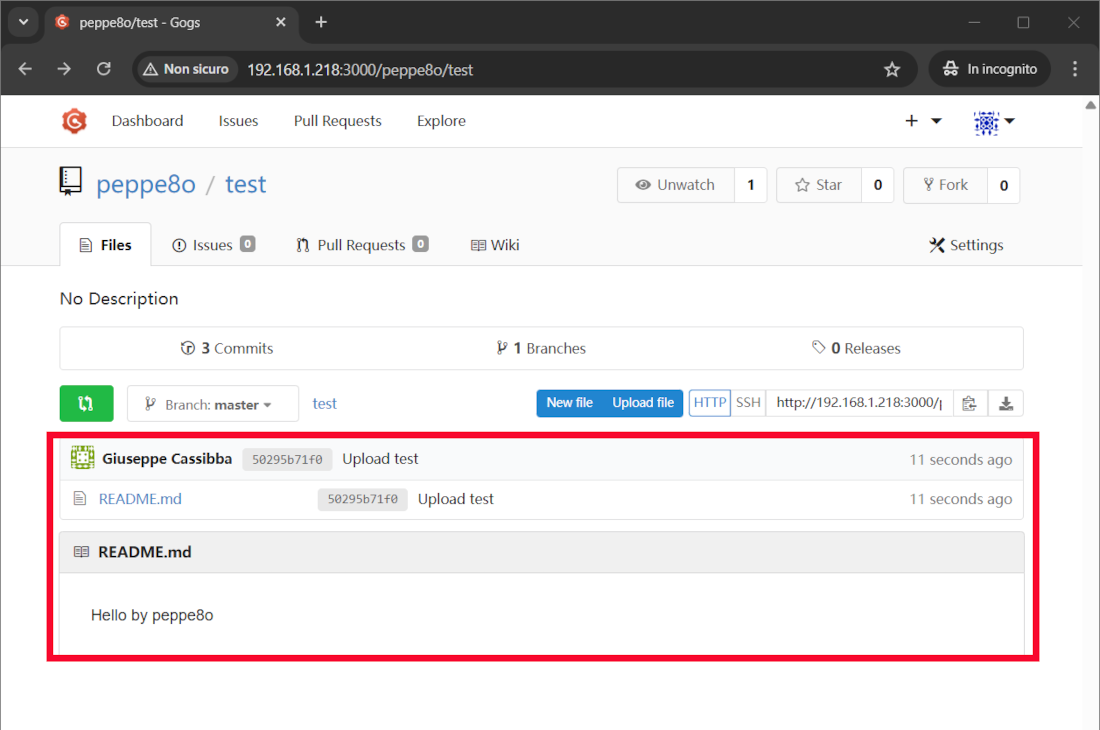
Task: Select the HTTP clone protocol toggle
Action: (x=709, y=402)
